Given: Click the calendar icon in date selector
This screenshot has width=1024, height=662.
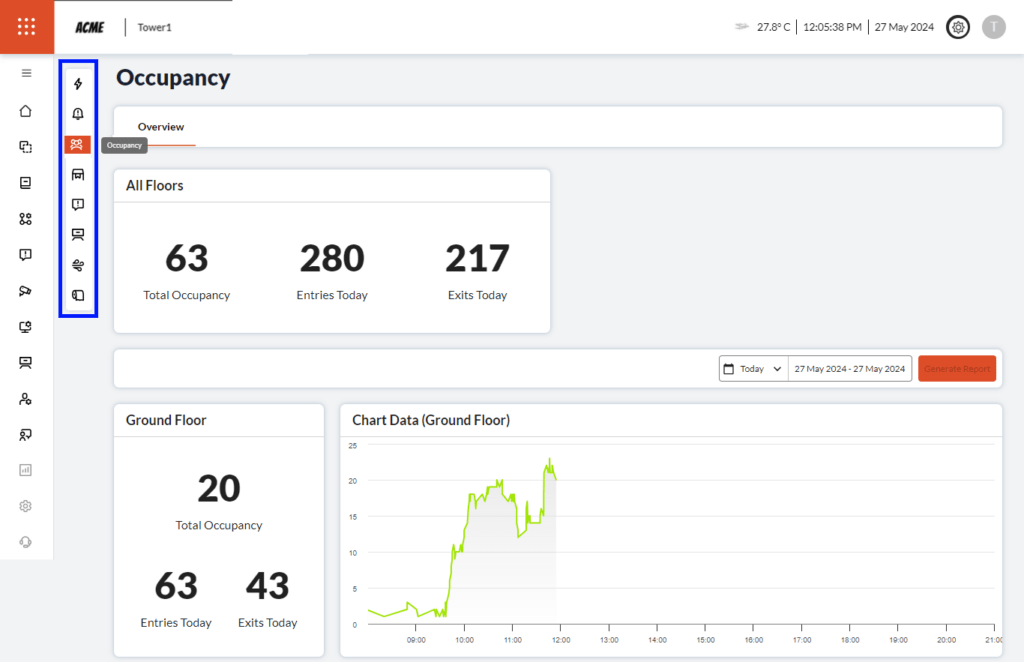Looking at the screenshot, I should tap(728, 369).
